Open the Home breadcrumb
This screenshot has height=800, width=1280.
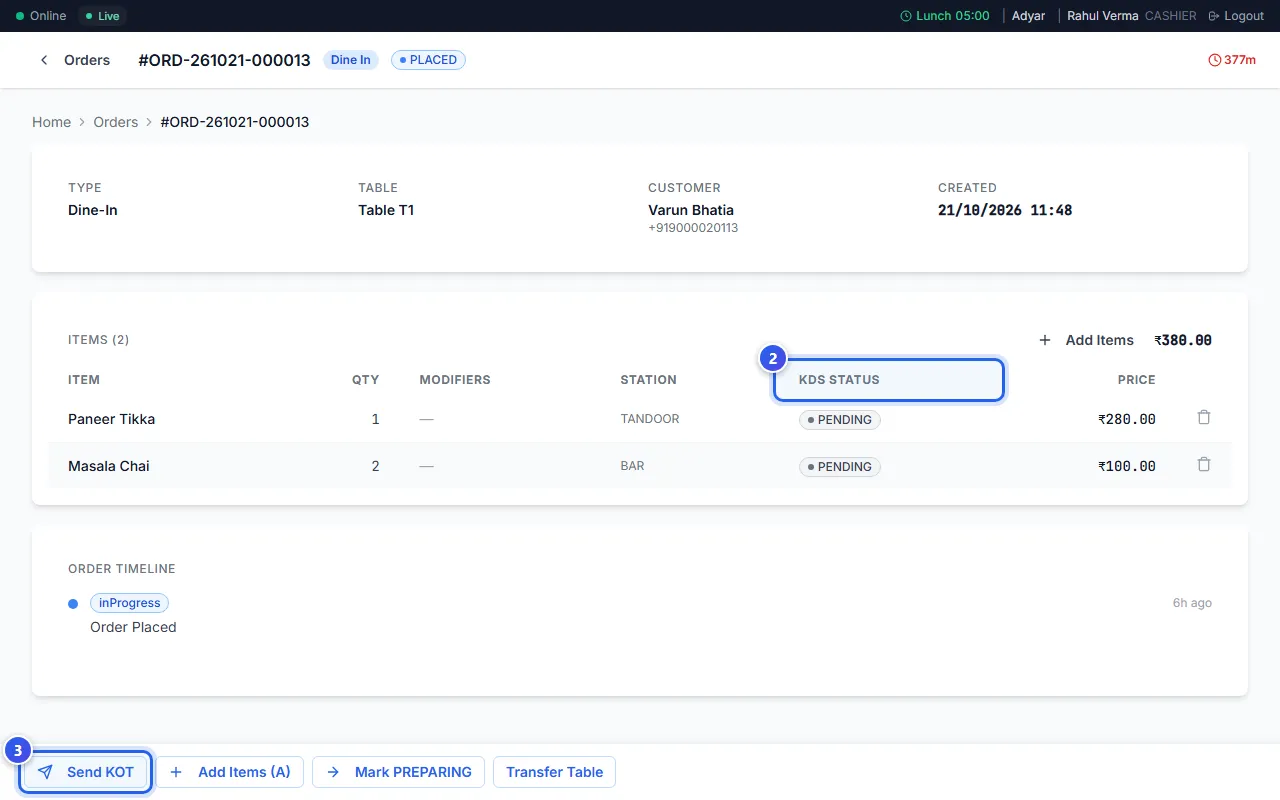pos(51,122)
